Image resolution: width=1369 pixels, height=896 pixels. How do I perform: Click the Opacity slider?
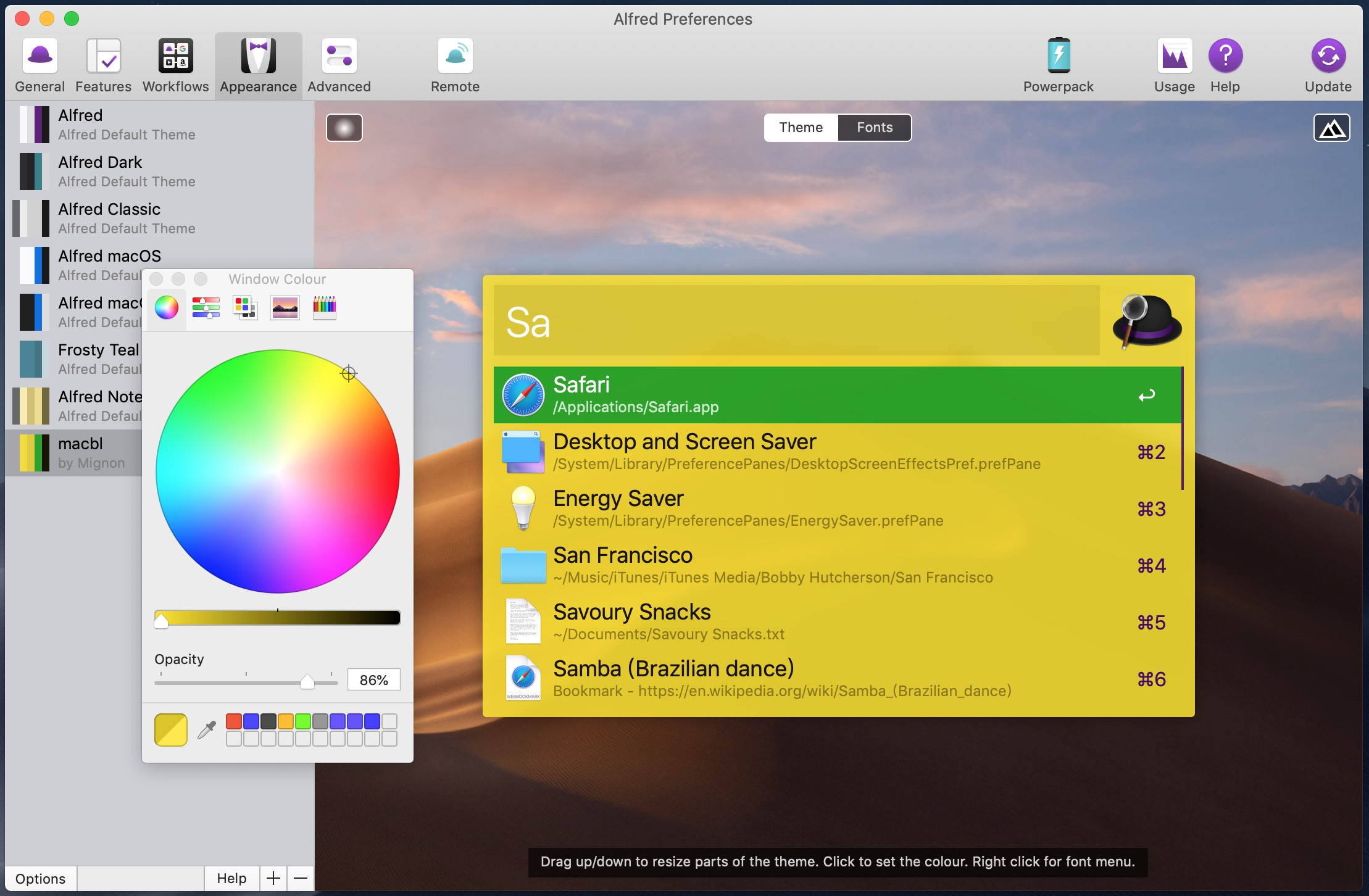tap(246, 682)
